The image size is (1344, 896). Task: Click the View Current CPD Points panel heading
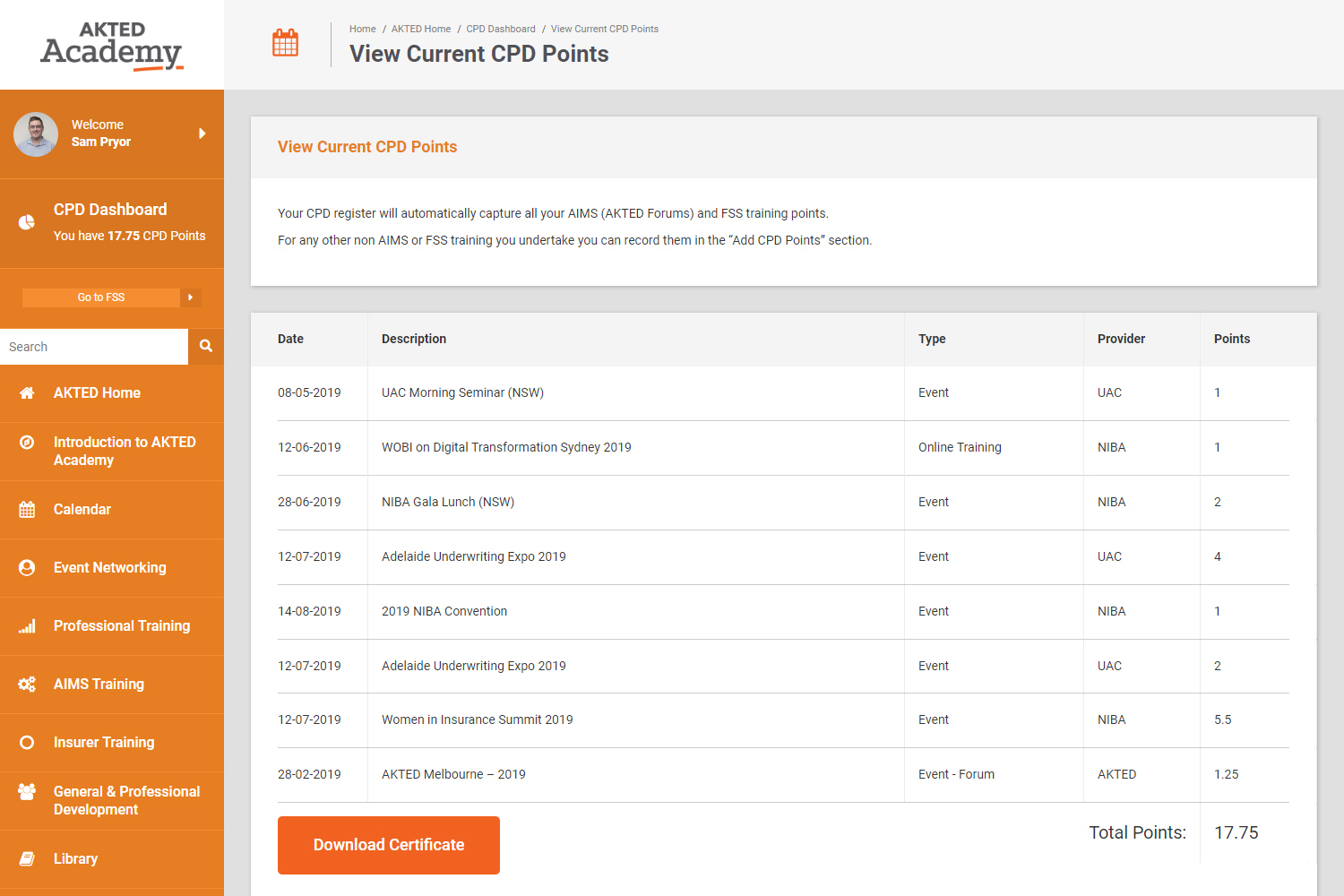pos(367,147)
